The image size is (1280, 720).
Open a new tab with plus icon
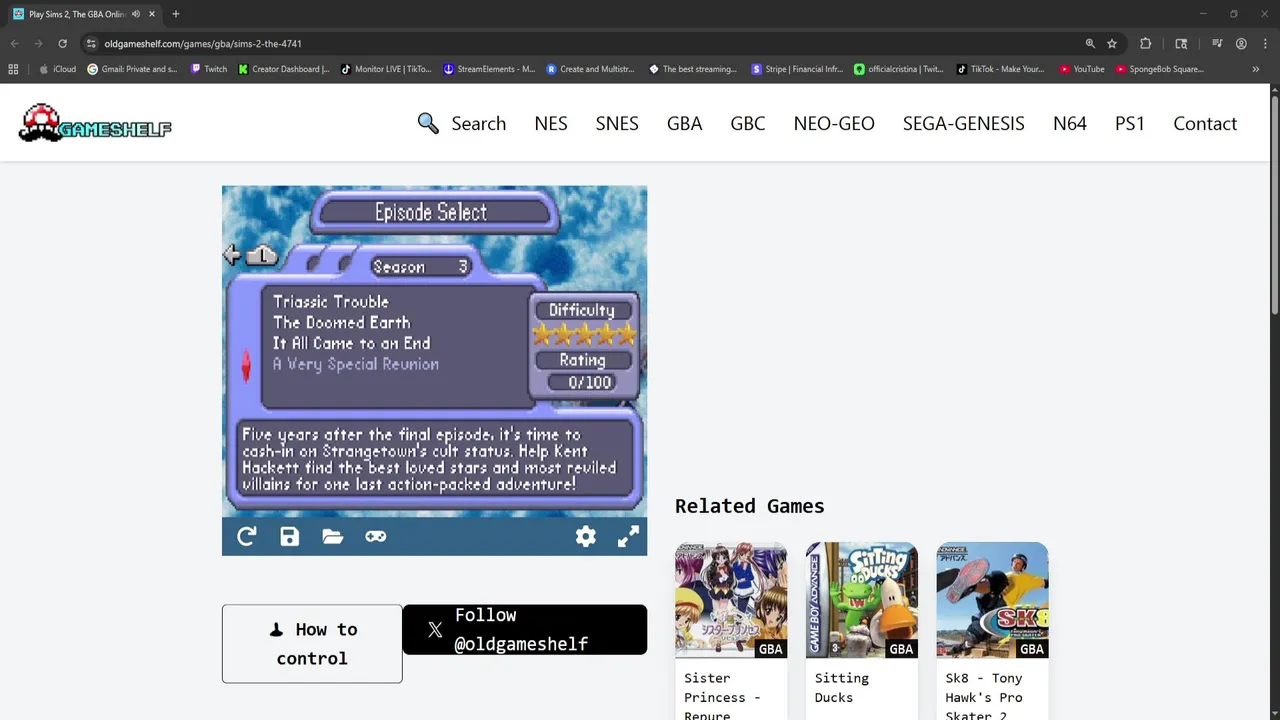click(176, 14)
